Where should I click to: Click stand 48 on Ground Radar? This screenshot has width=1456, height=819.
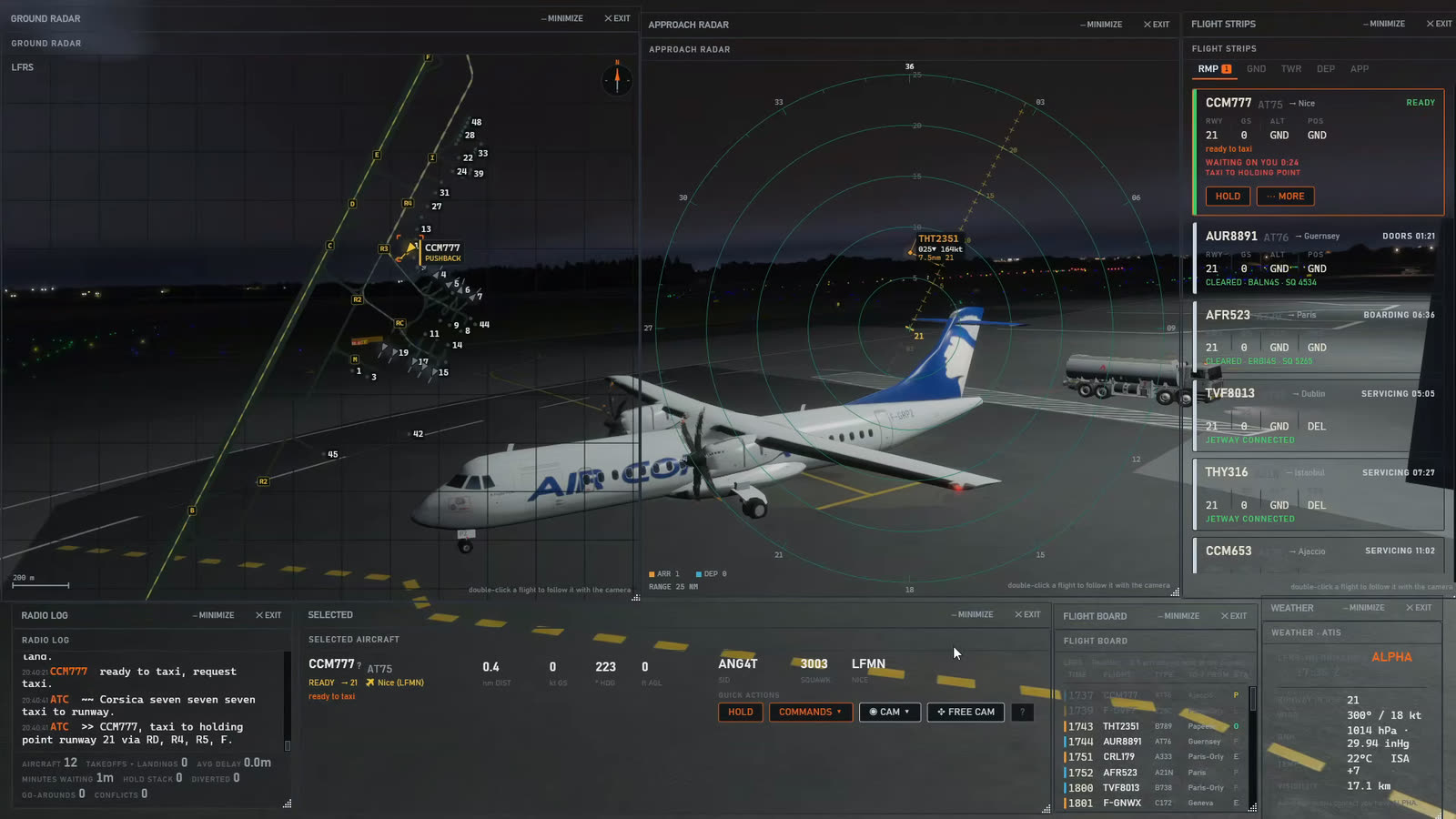(x=476, y=122)
